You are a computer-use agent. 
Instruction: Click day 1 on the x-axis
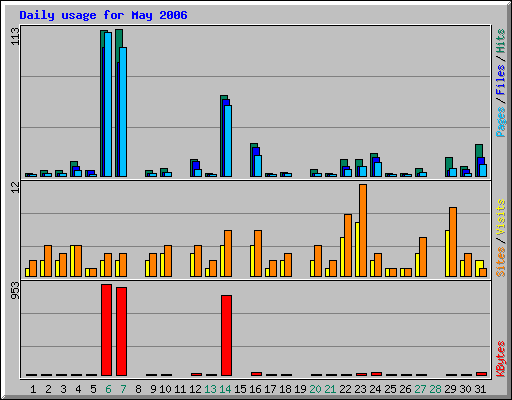click(33, 389)
